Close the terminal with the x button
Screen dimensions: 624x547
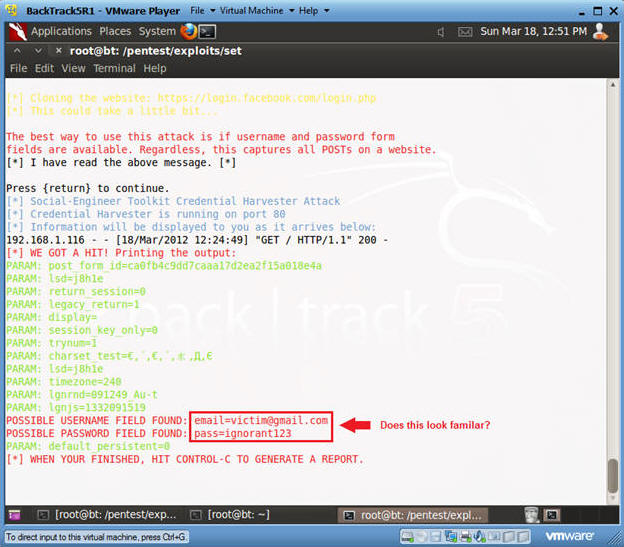pos(58,51)
